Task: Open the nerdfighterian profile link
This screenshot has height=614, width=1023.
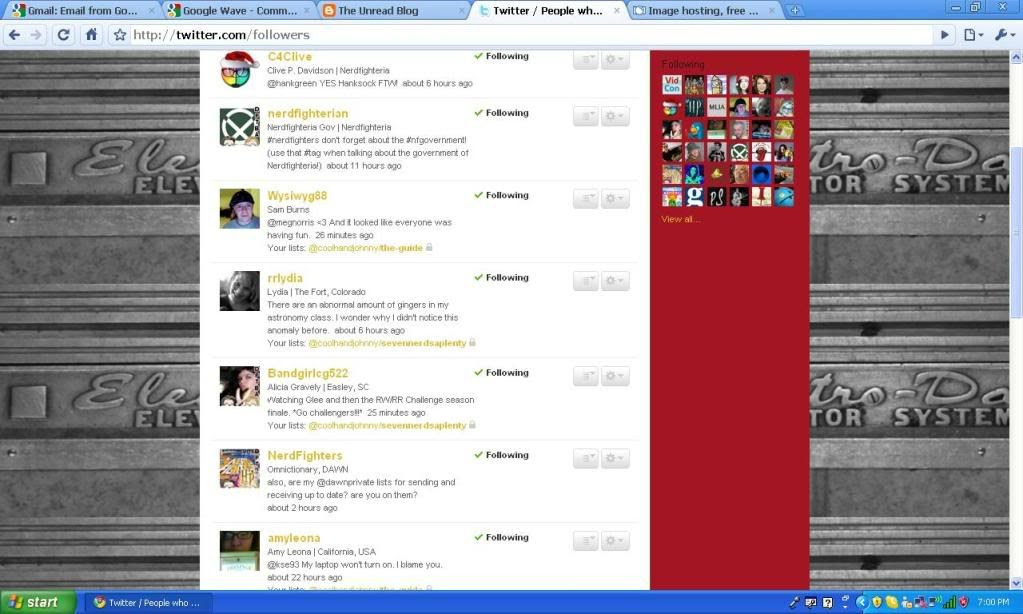Action: [x=308, y=114]
